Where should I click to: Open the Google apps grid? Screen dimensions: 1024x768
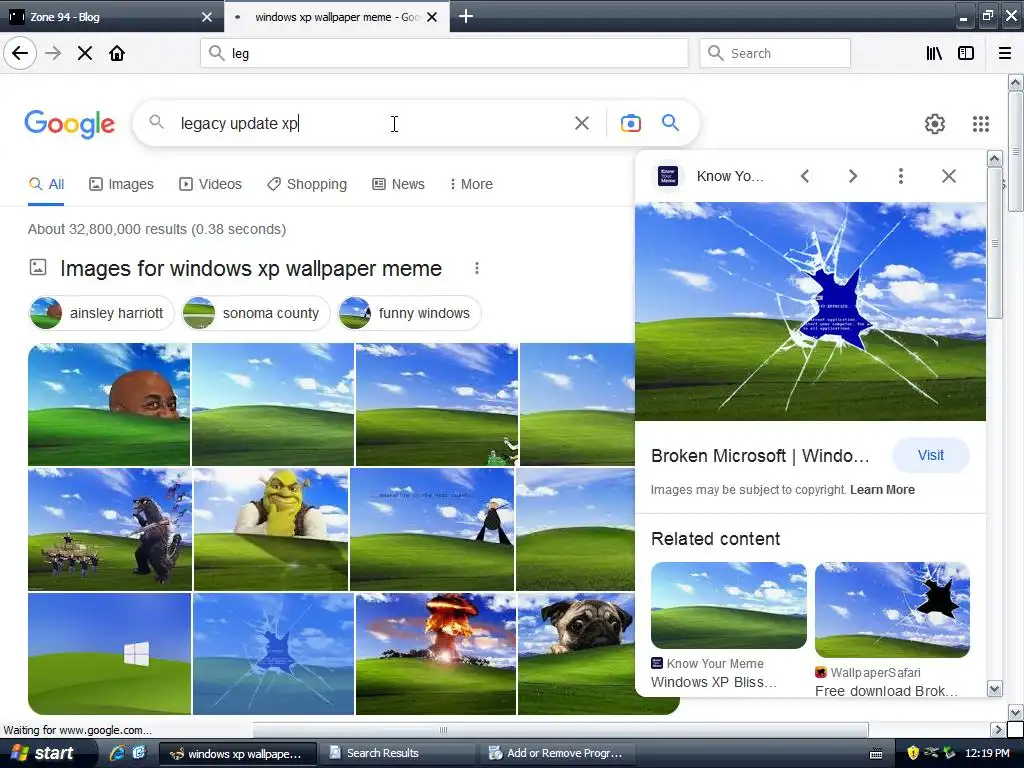point(980,123)
